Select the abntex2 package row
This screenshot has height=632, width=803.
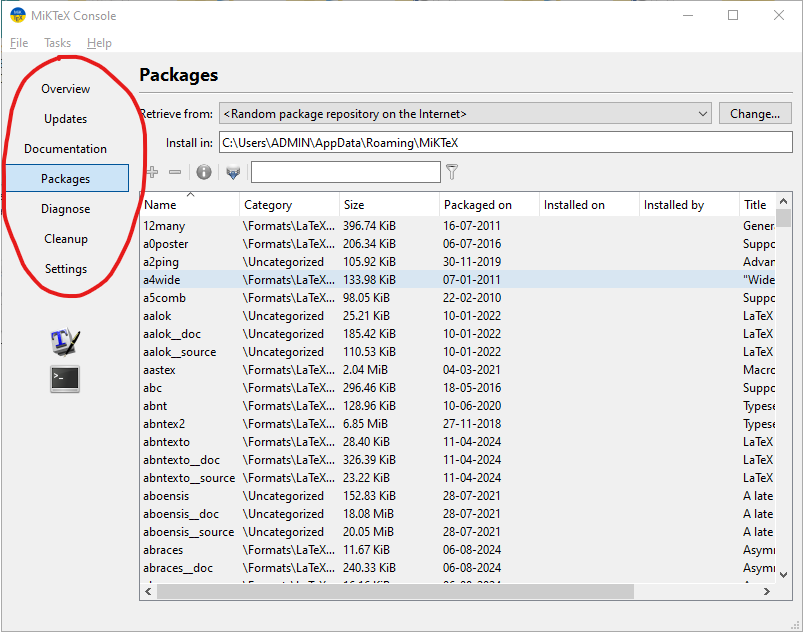[458, 424]
